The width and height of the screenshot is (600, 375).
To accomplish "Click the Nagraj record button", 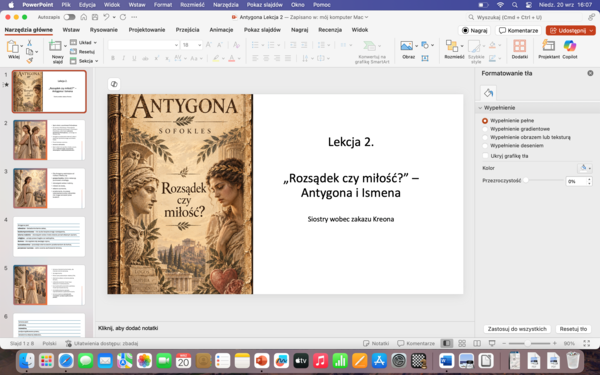I will (474, 31).
